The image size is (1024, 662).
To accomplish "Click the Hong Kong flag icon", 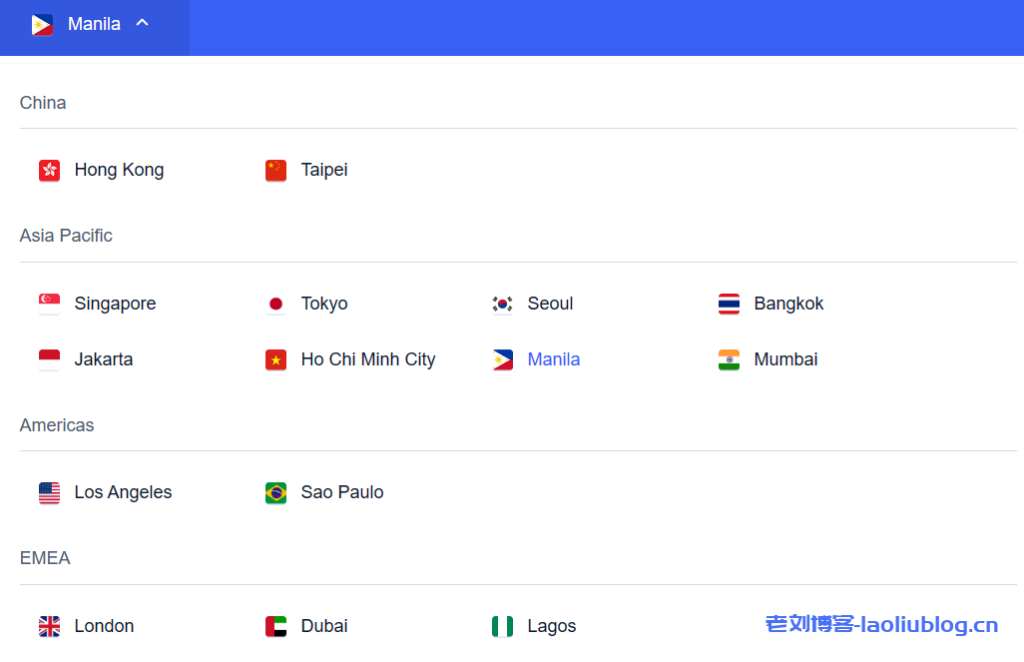I will click(50, 171).
